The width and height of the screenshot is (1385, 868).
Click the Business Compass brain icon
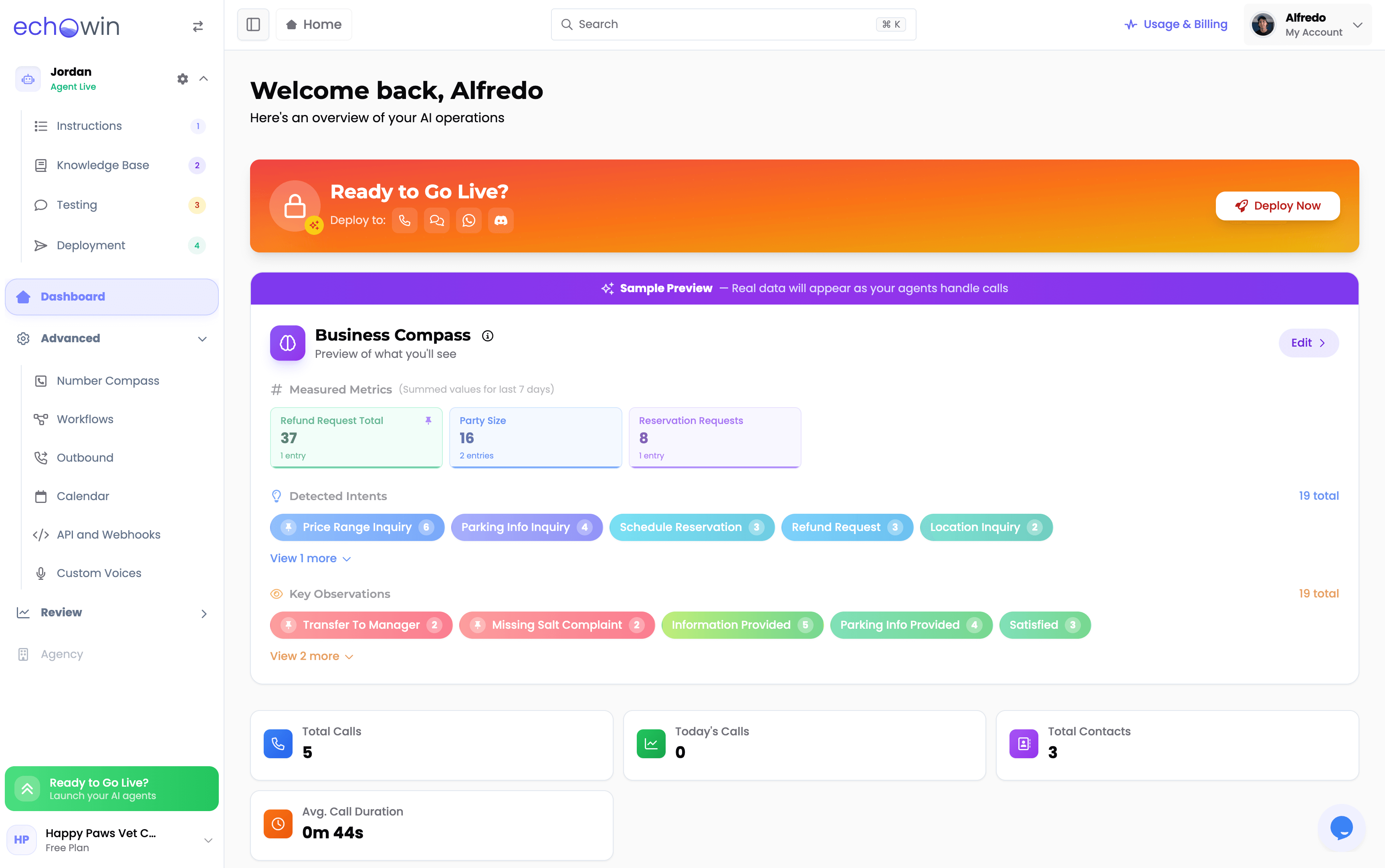point(288,343)
